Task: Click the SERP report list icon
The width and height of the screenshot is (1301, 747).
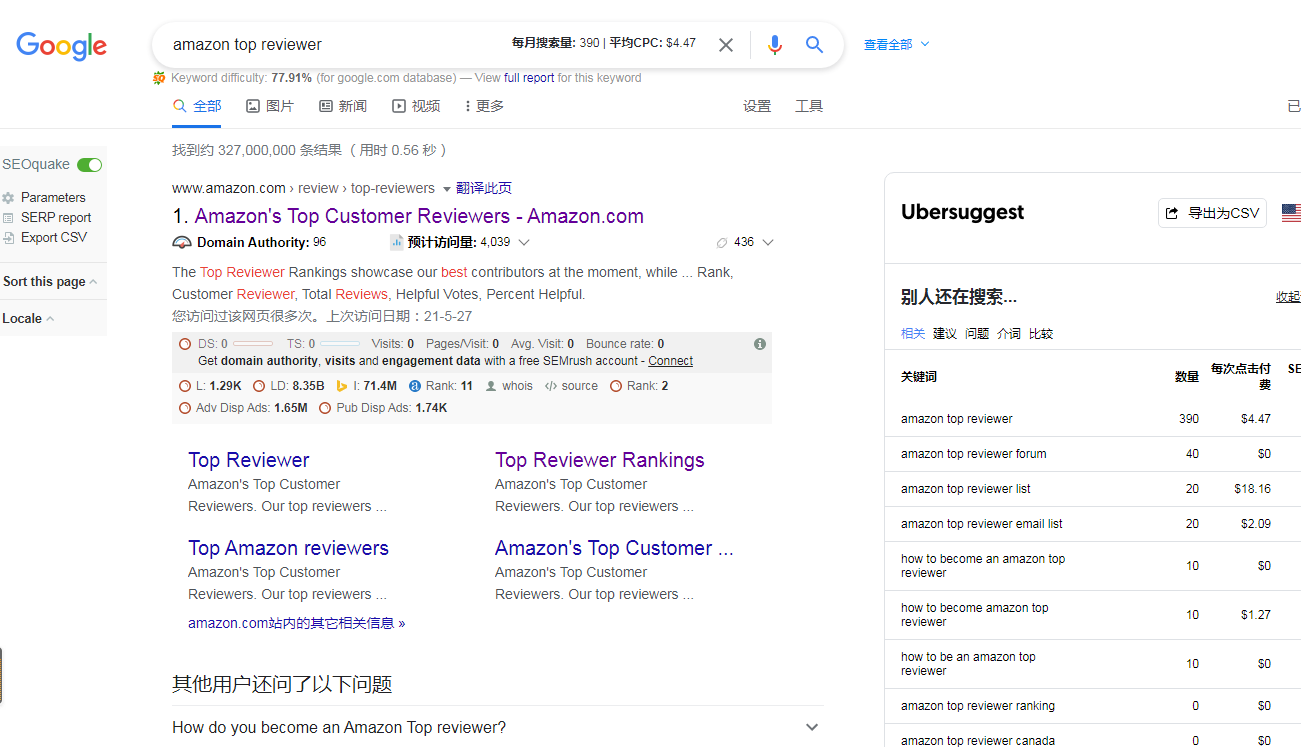Action: pos(8,218)
